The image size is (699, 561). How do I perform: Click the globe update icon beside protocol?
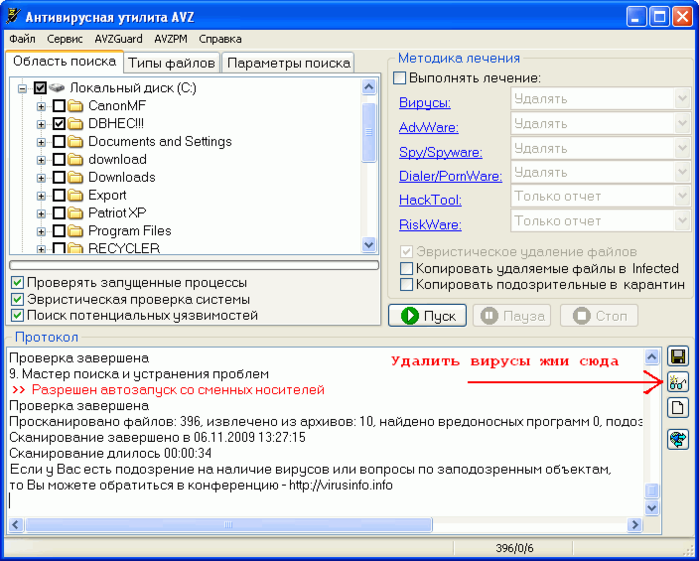pyautogui.click(x=678, y=439)
